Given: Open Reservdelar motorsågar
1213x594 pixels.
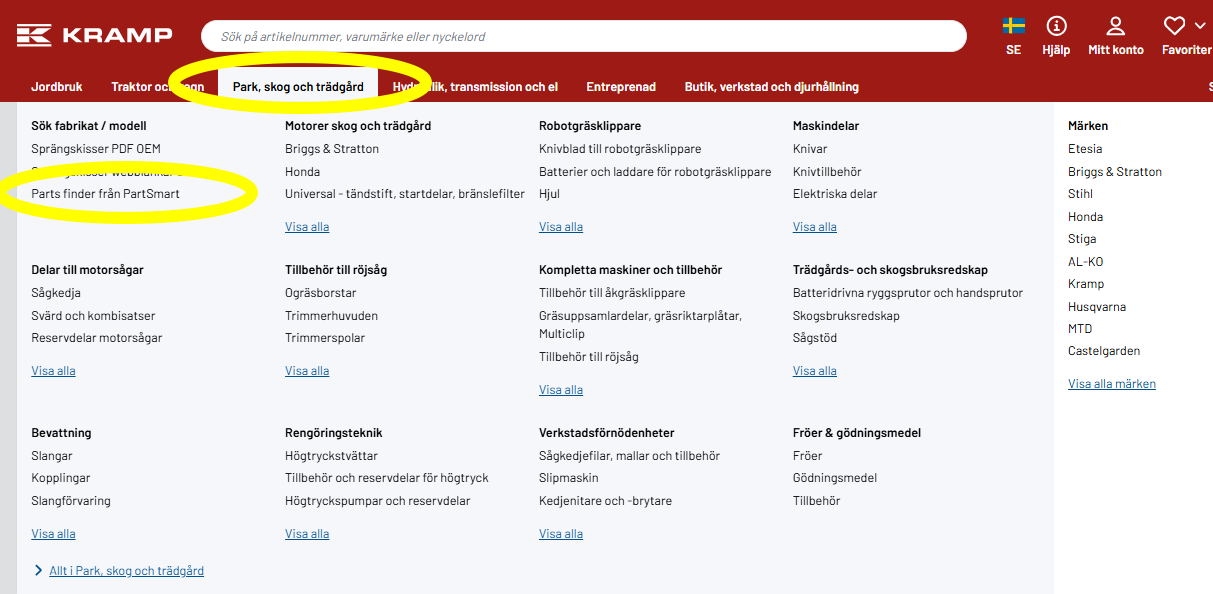Looking at the screenshot, I should [97, 338].
